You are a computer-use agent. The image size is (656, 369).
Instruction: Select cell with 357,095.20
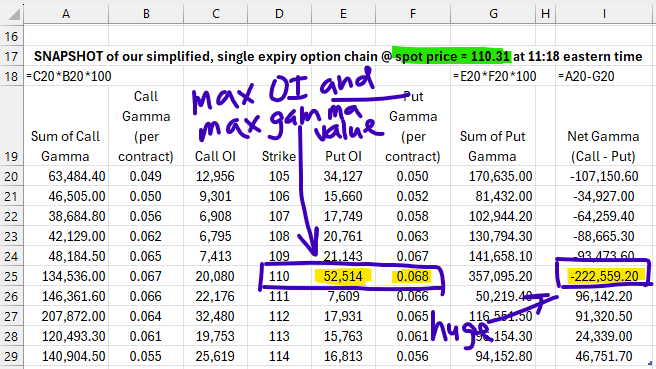tap(493, 276)
